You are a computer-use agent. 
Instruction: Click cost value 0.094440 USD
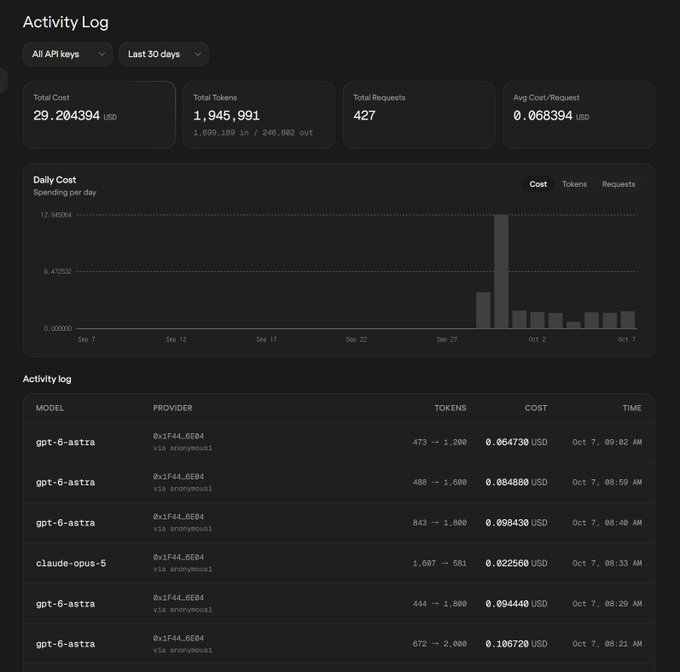pos(516,603)
